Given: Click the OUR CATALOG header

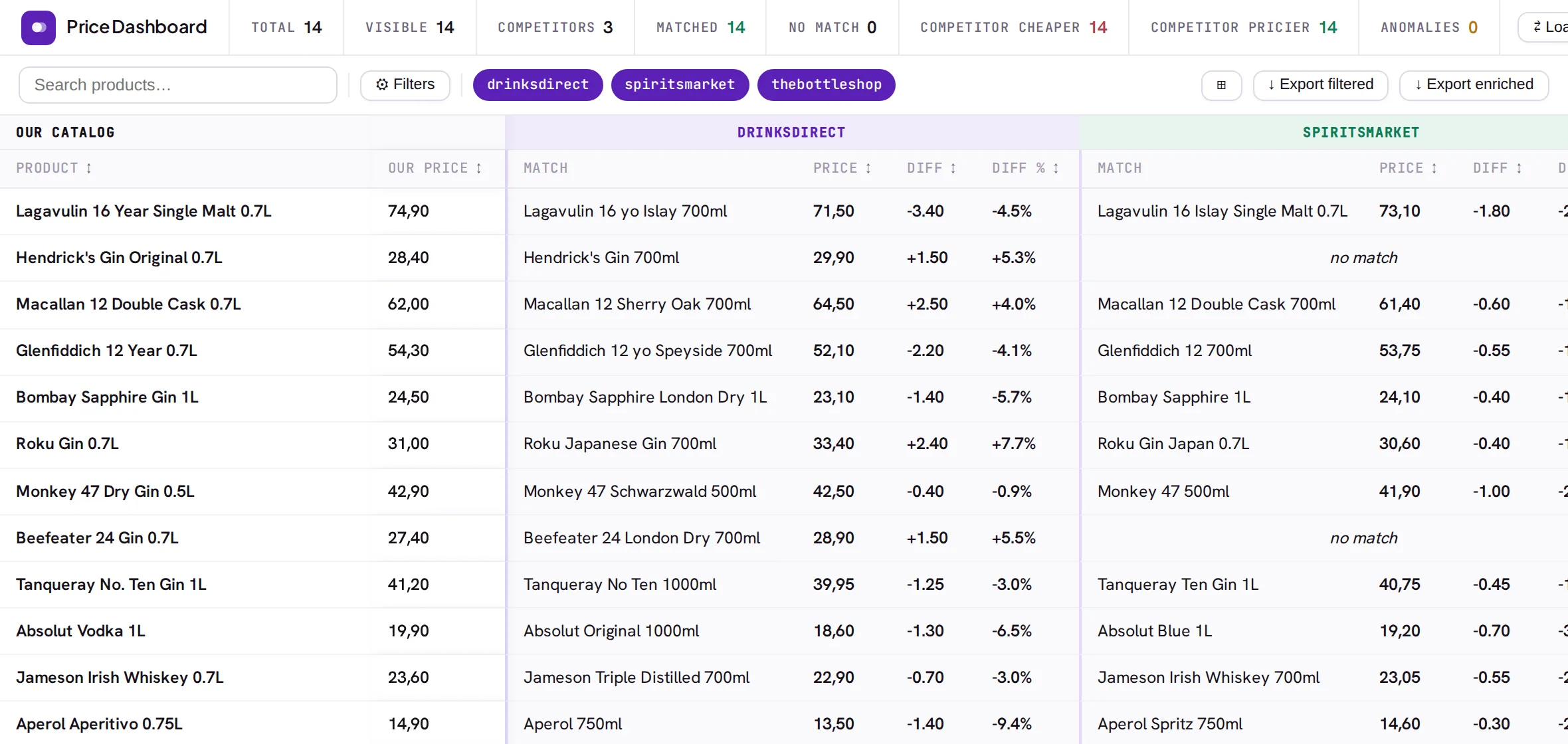Looking at the screenshot, I should tap(65, 132).
